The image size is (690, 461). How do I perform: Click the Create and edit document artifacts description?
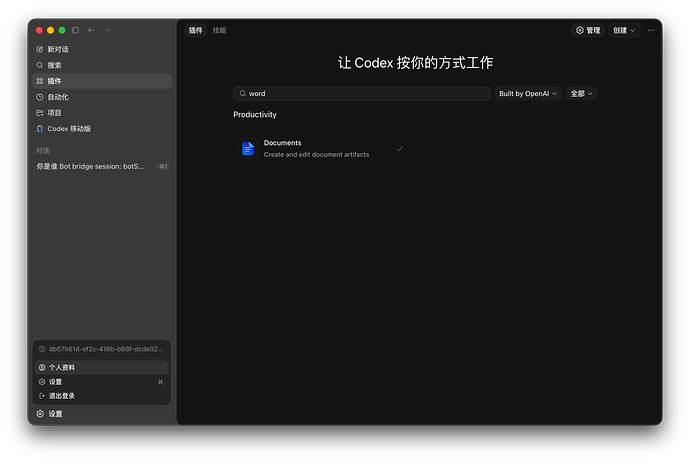click(316, 155)
